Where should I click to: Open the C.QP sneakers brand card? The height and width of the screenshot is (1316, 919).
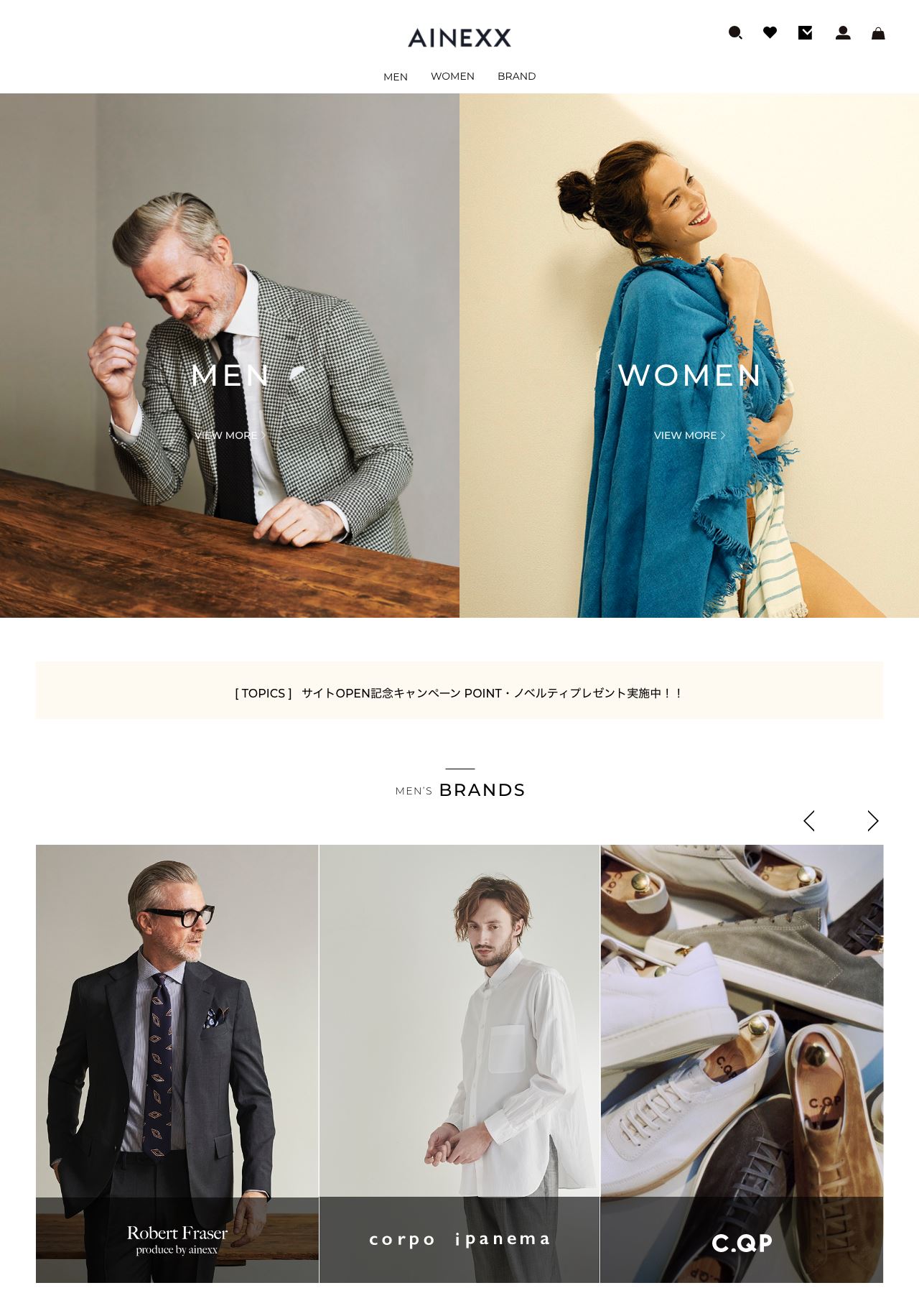[x=742, y=1064]
